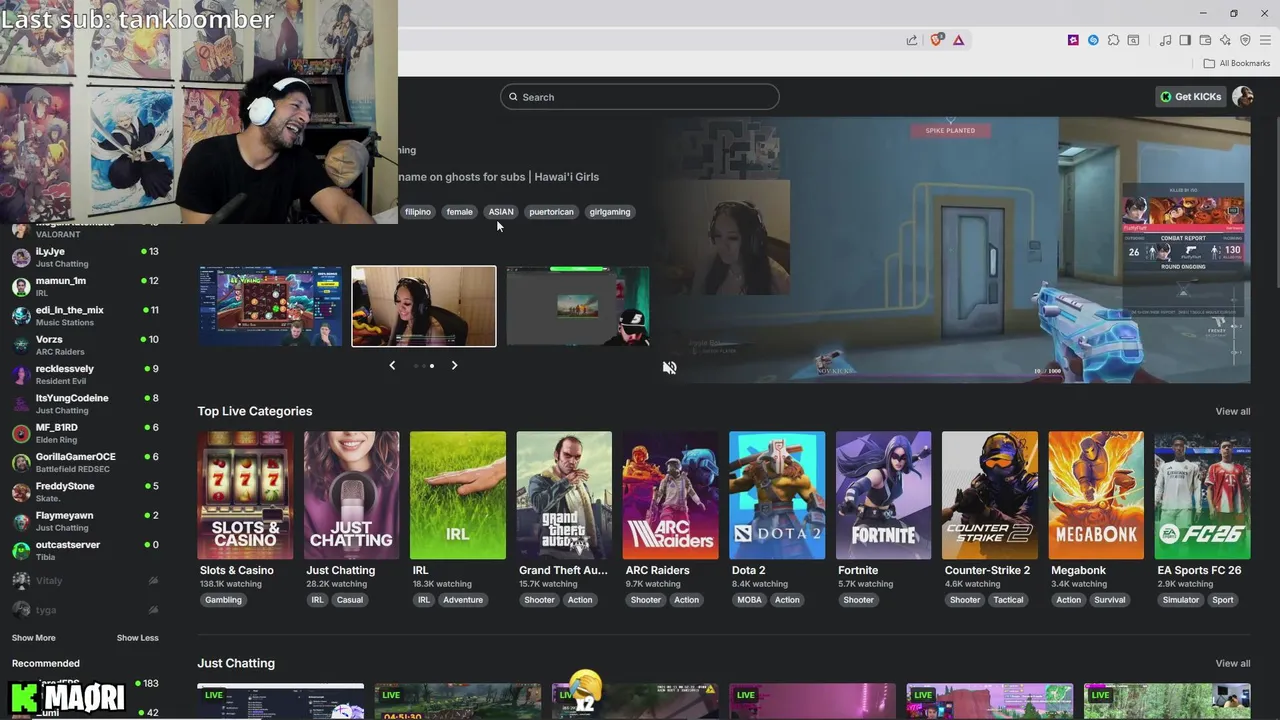Click the tab search toolbar icon

point(1134,40)
